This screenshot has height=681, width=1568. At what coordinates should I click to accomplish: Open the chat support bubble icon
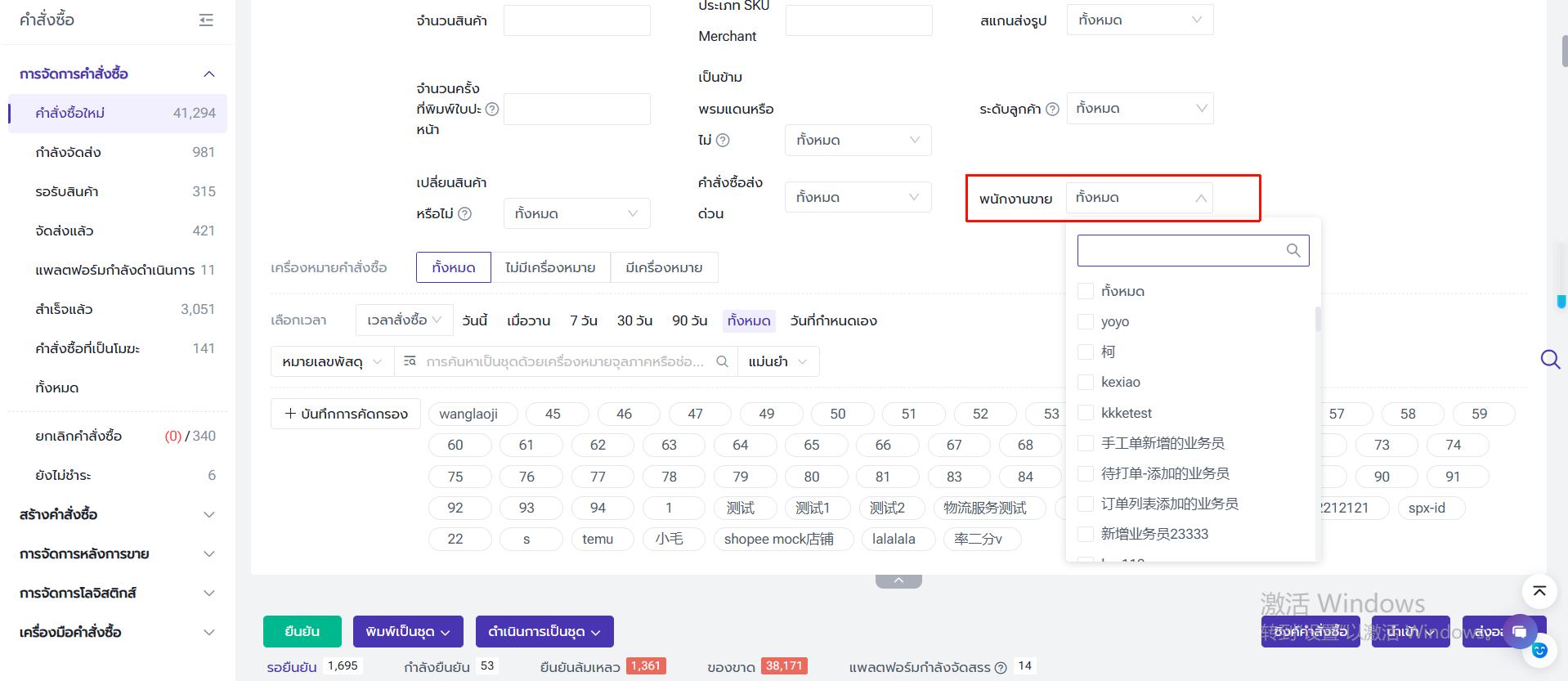tap(1519, 631)
